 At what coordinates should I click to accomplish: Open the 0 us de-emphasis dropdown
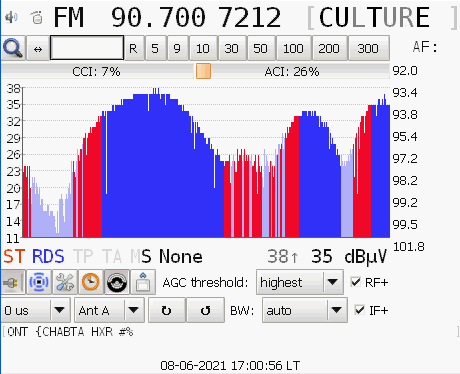point(35,310)
